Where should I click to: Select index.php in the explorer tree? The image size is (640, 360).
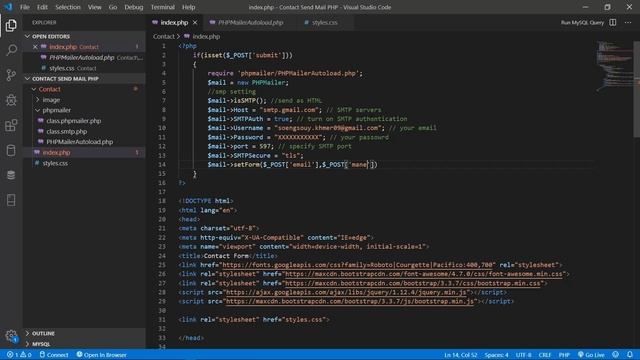pyautogui.click(x=84, y=152)
